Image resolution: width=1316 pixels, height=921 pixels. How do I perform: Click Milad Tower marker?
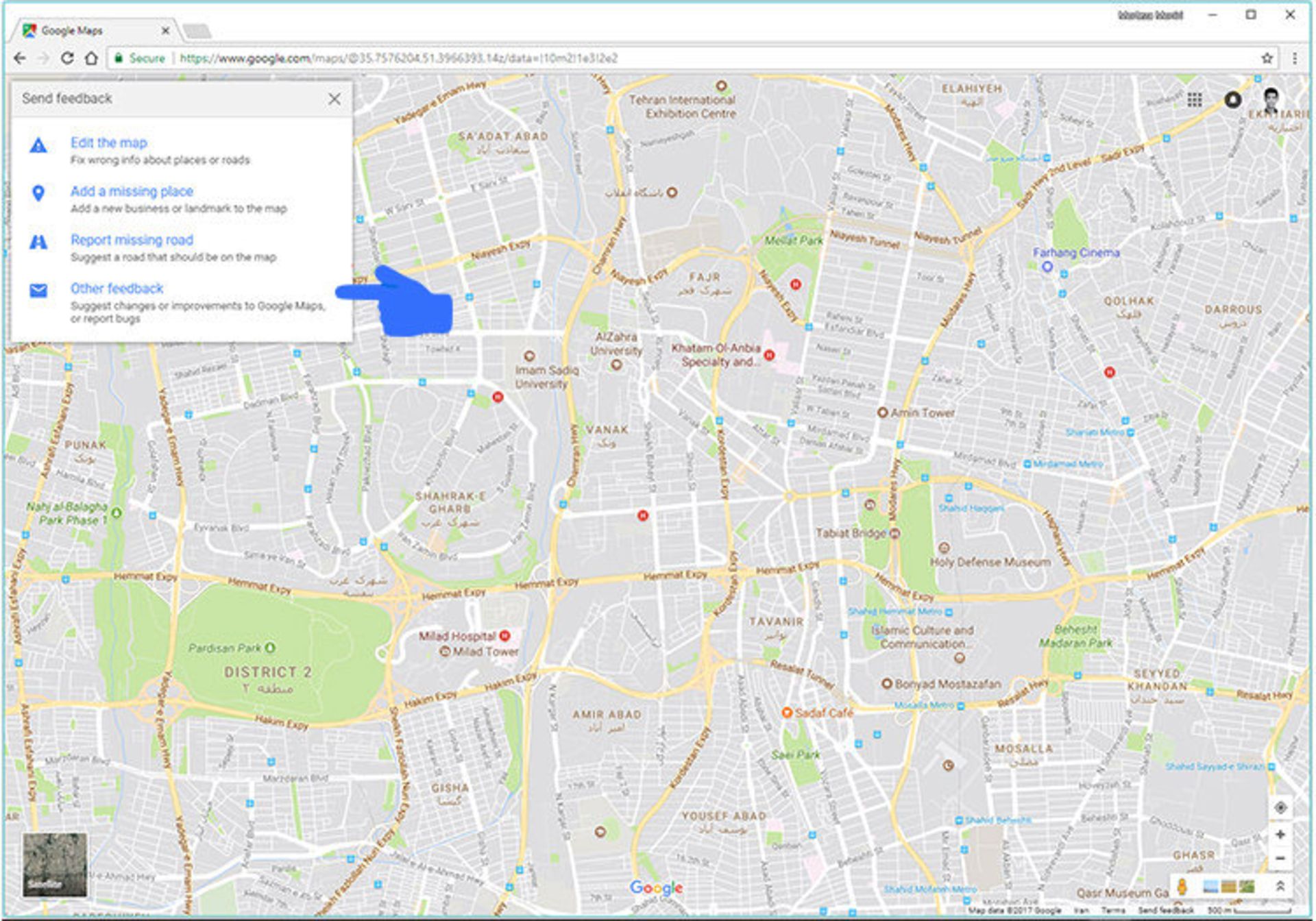tap(445, 652)
